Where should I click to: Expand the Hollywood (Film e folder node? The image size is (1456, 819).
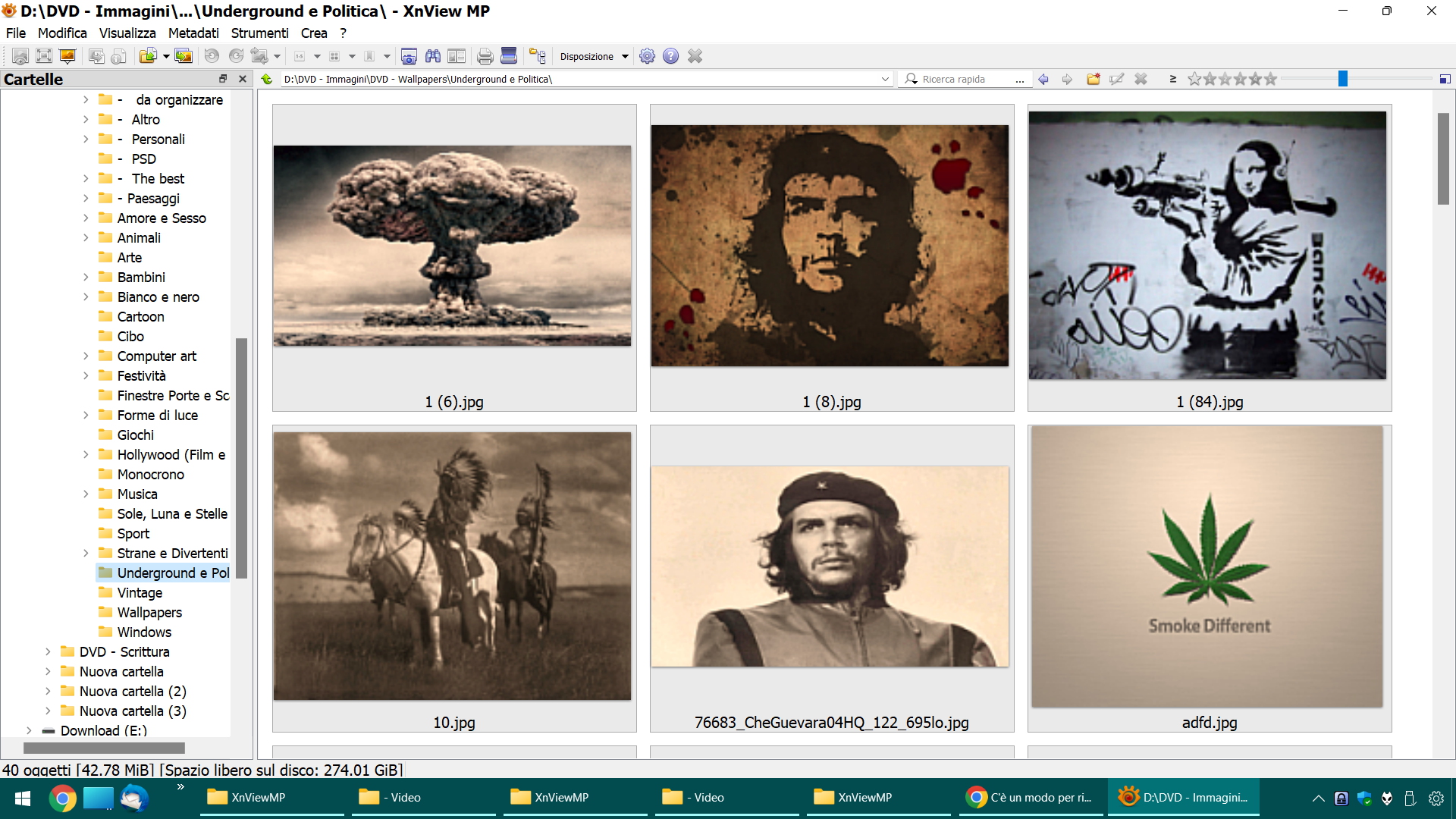coord(86,455)
